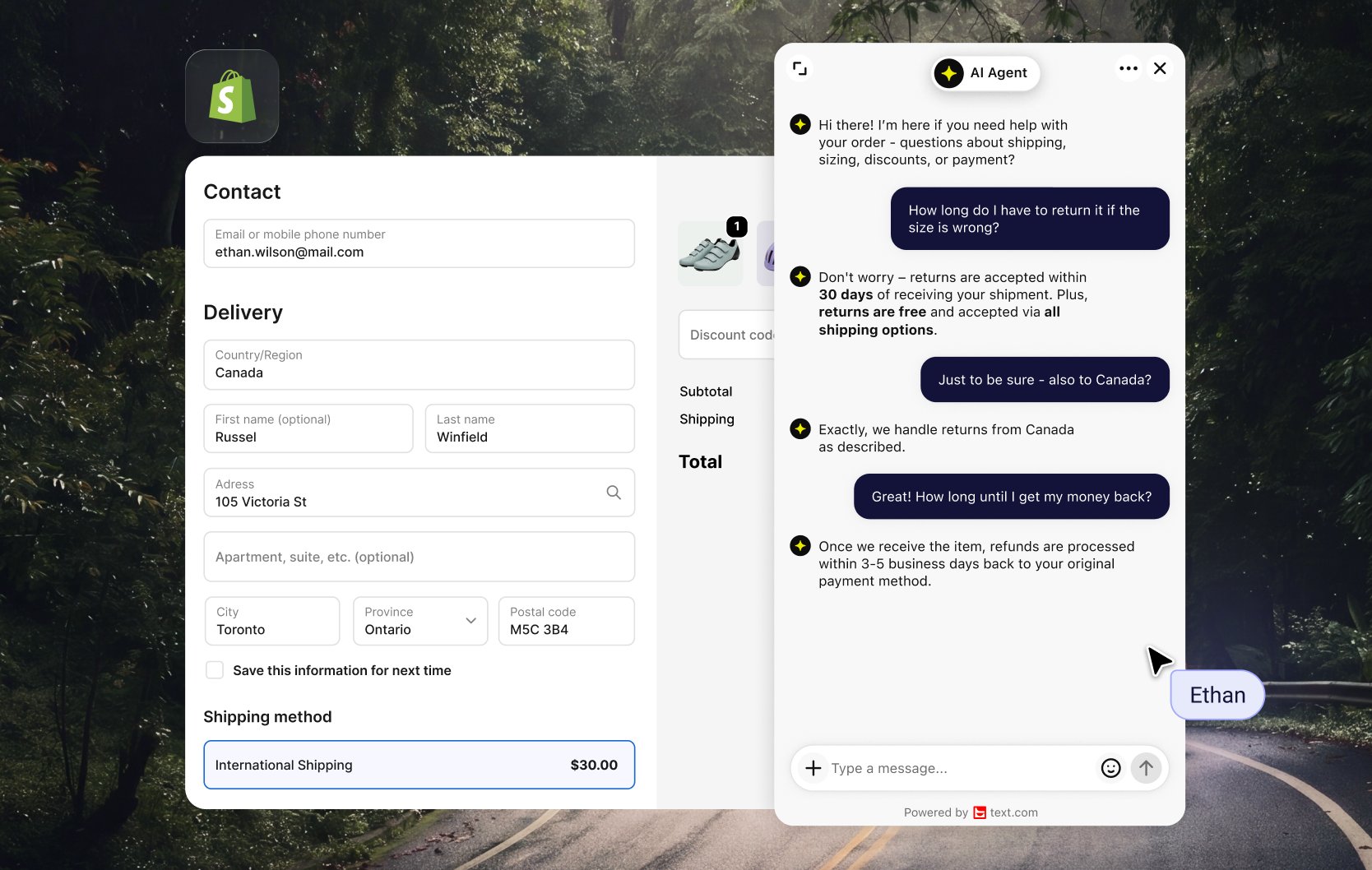Viewport: 1372px width, 870px height.
Task: Click the AI Agent header badge
Action: click(x=985, y=73)
